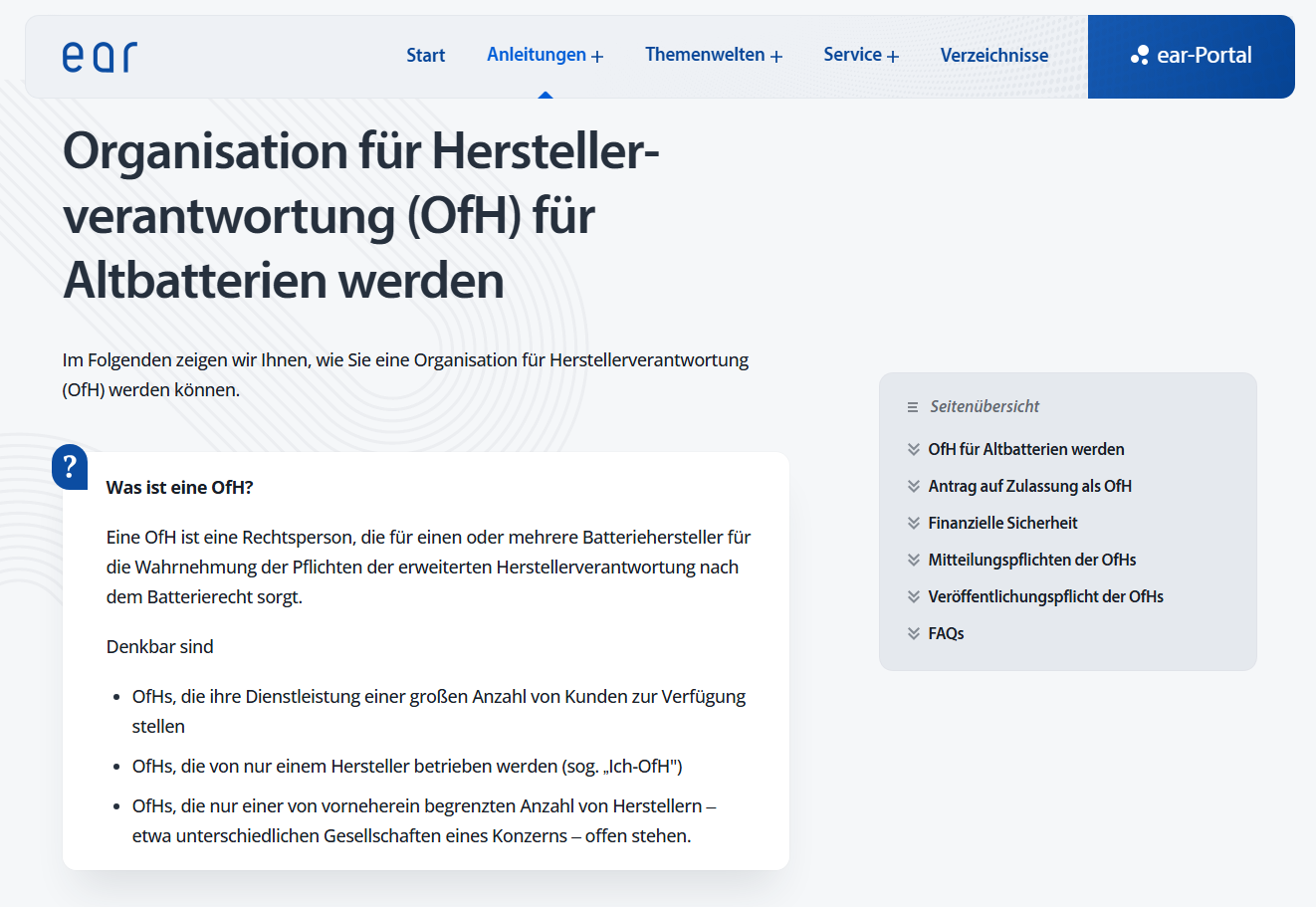Click the 'Was ist eine OfH?' heading
The height and width of the screenshot is (907, 1316).
180,487
